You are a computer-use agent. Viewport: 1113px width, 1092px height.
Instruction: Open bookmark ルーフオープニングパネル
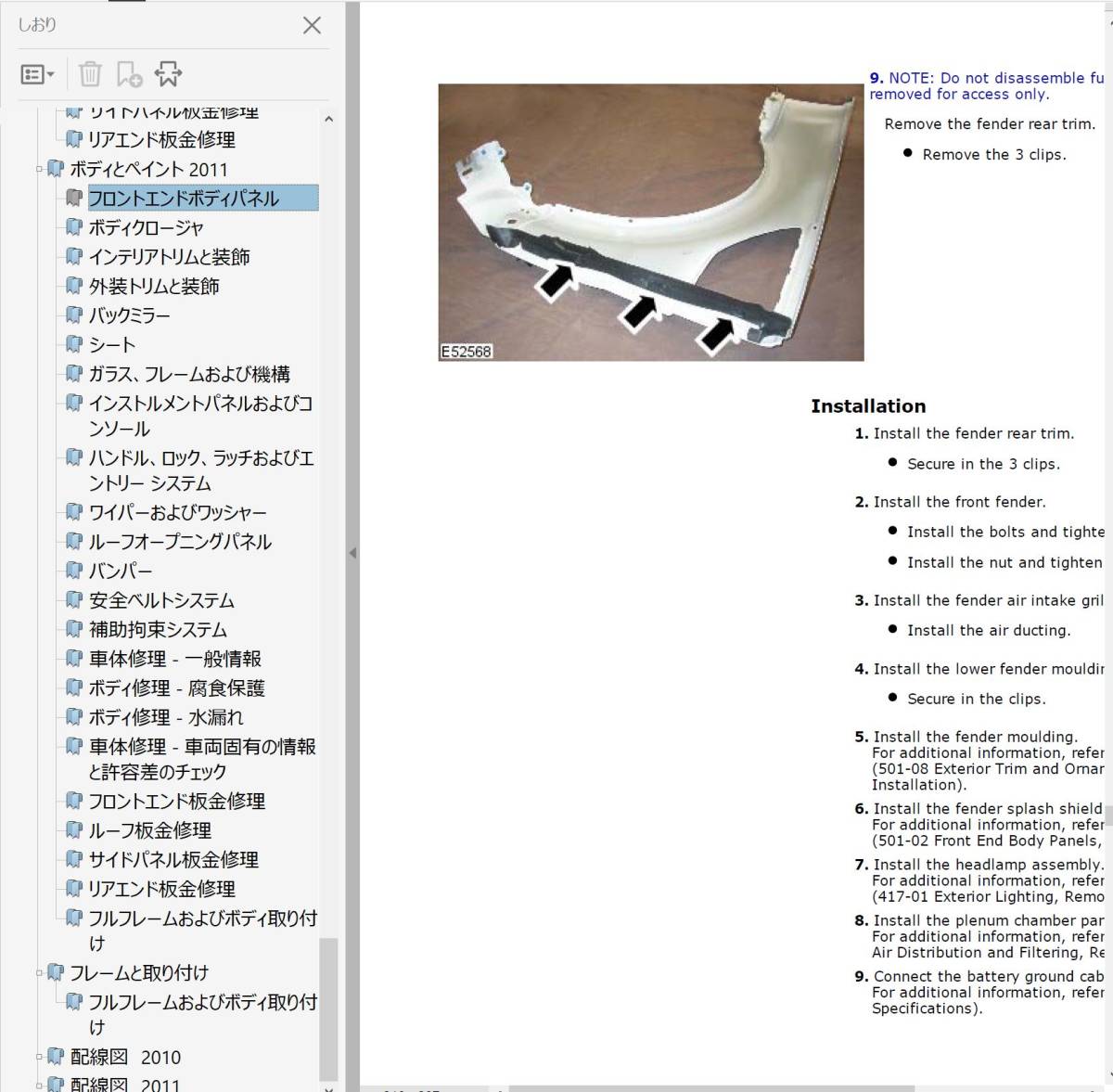tap(180, 542)
